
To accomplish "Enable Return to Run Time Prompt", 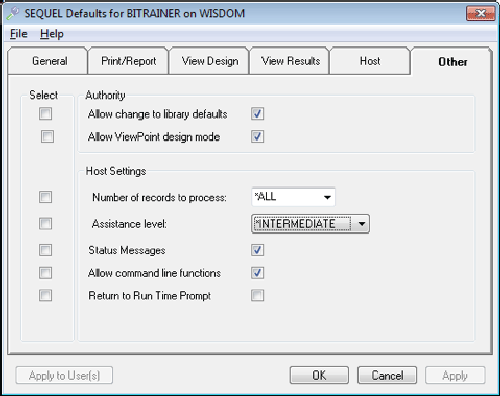I will [257, 295].
